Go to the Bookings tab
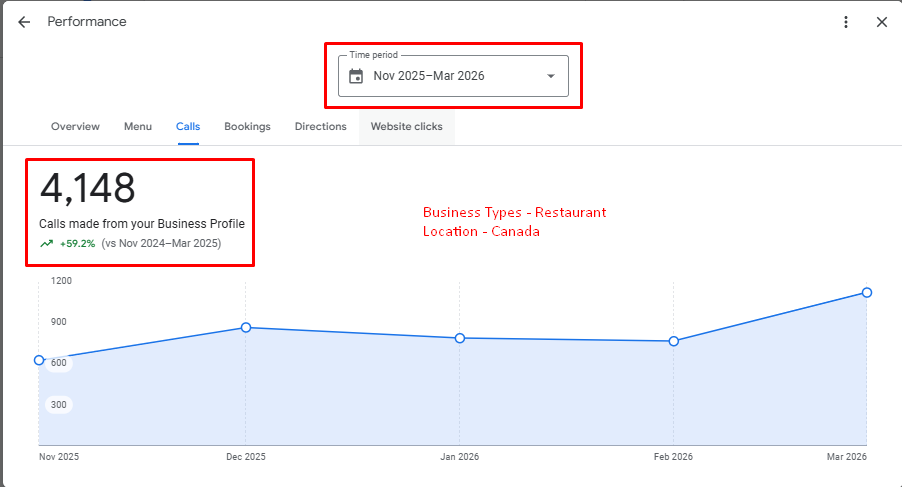Viewport: 902px width, 487px height. 247,127
